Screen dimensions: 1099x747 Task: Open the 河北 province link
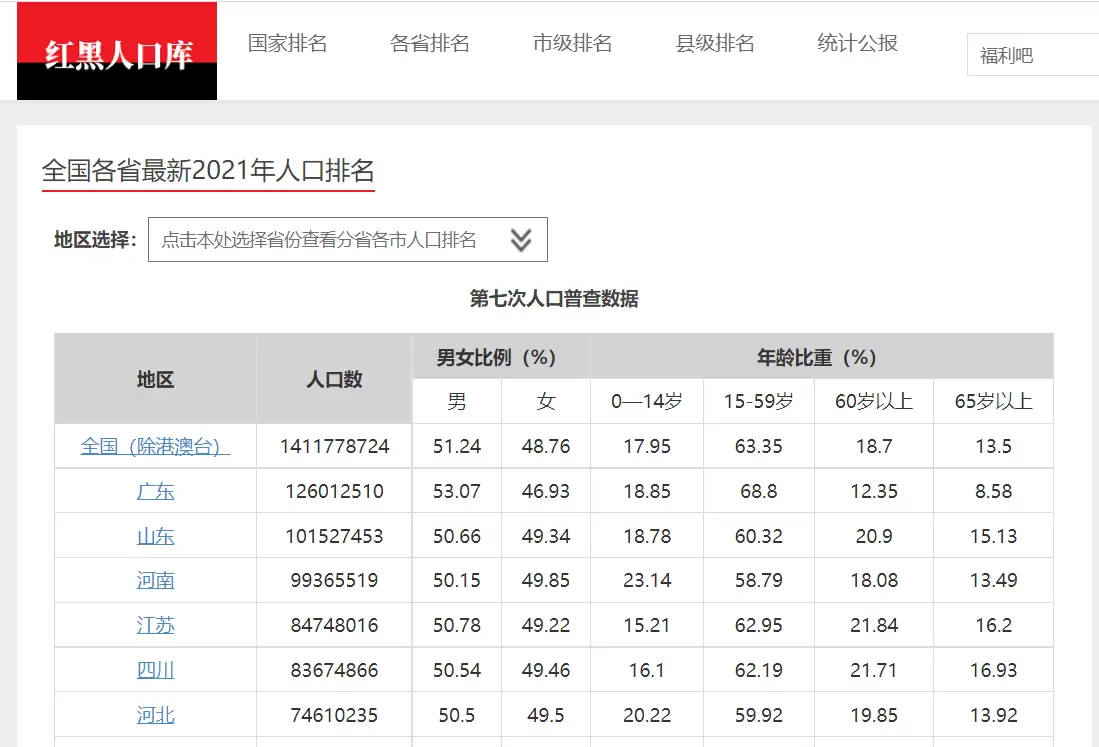pos(155,715)
